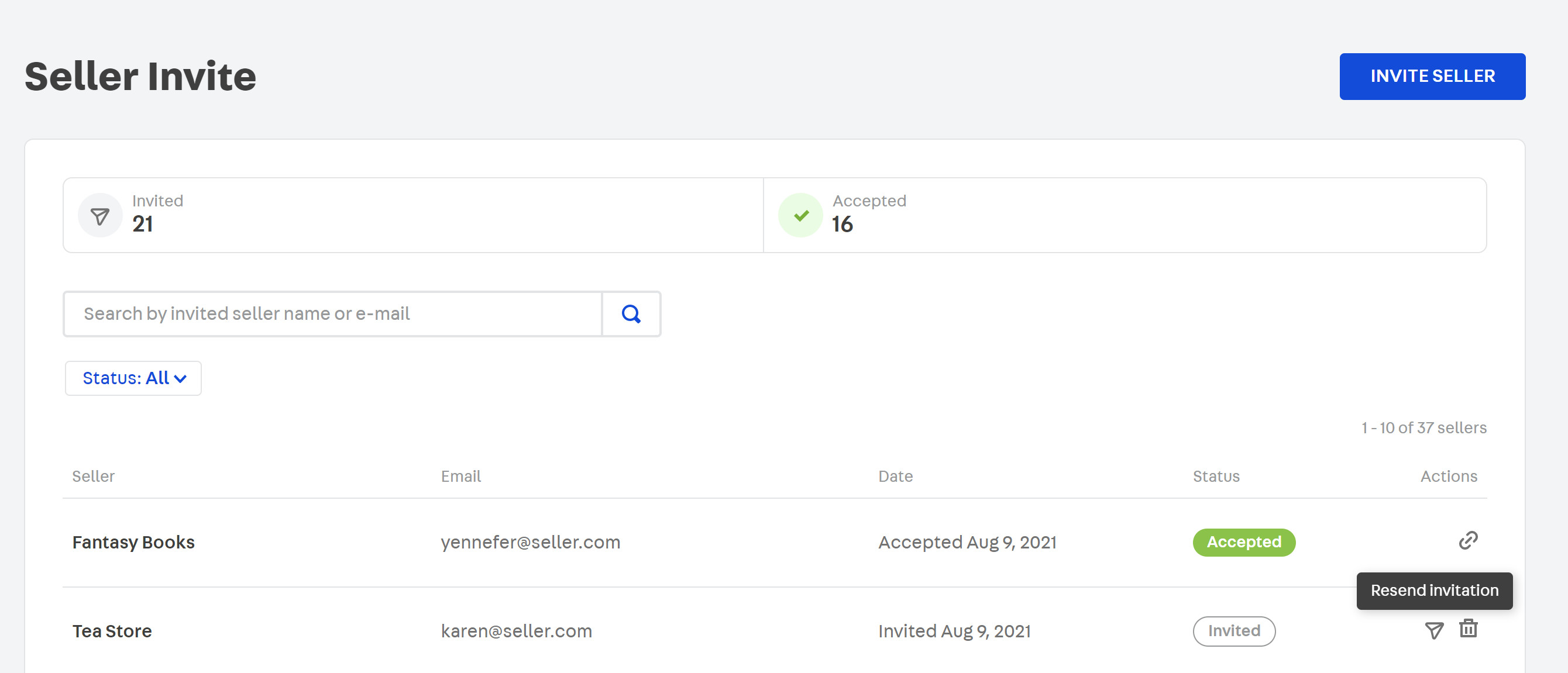Click the Status column header

pyautogui.click(x=1216, y=477)
